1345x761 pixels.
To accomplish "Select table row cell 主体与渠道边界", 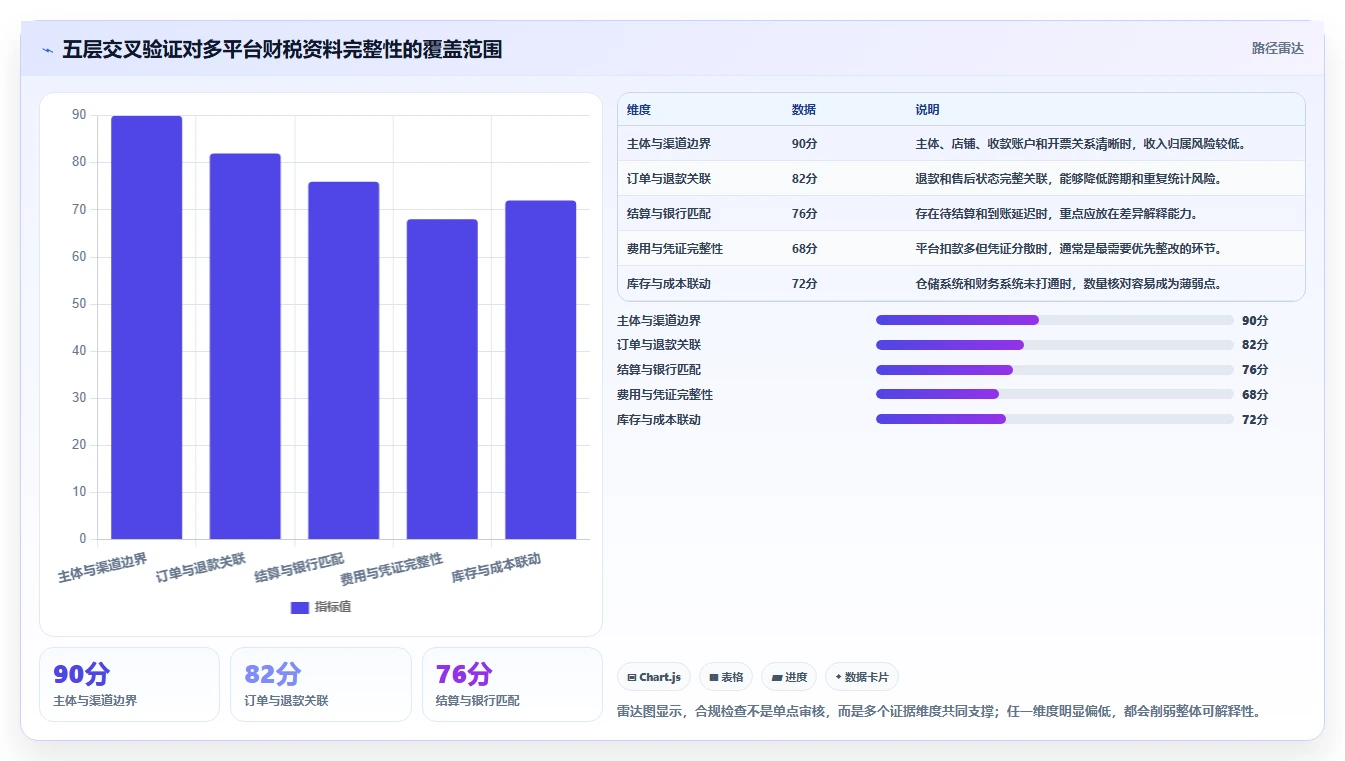I will (x=669, y=144).
